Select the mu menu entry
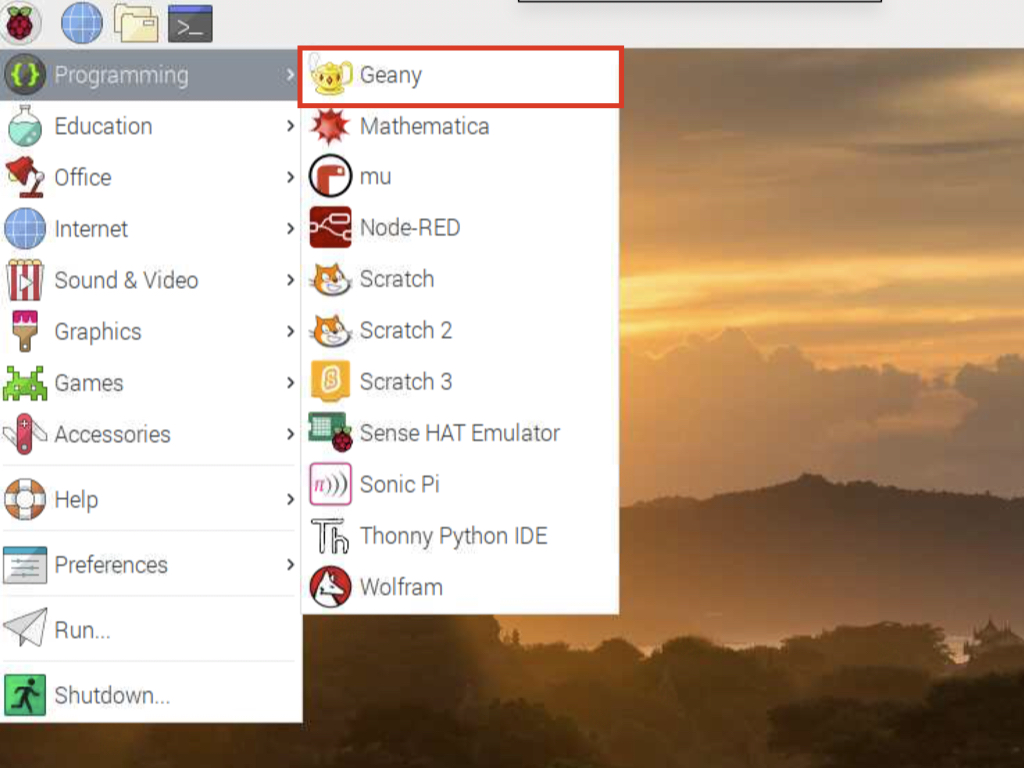1024x768 pixels. tap(460, 176)
